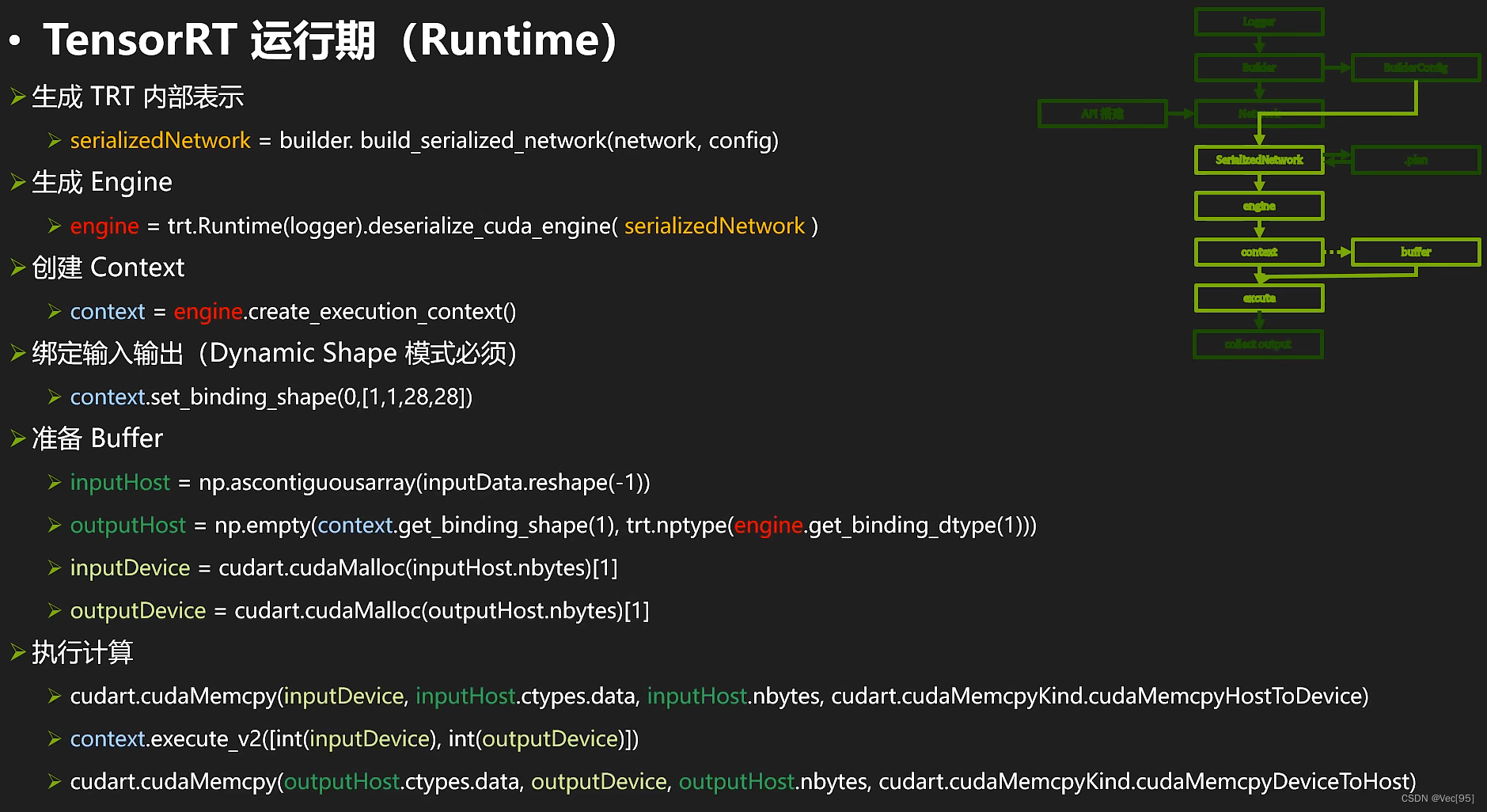
Task: Click the build_serialized_network code line
Action: tap(424, 141)
